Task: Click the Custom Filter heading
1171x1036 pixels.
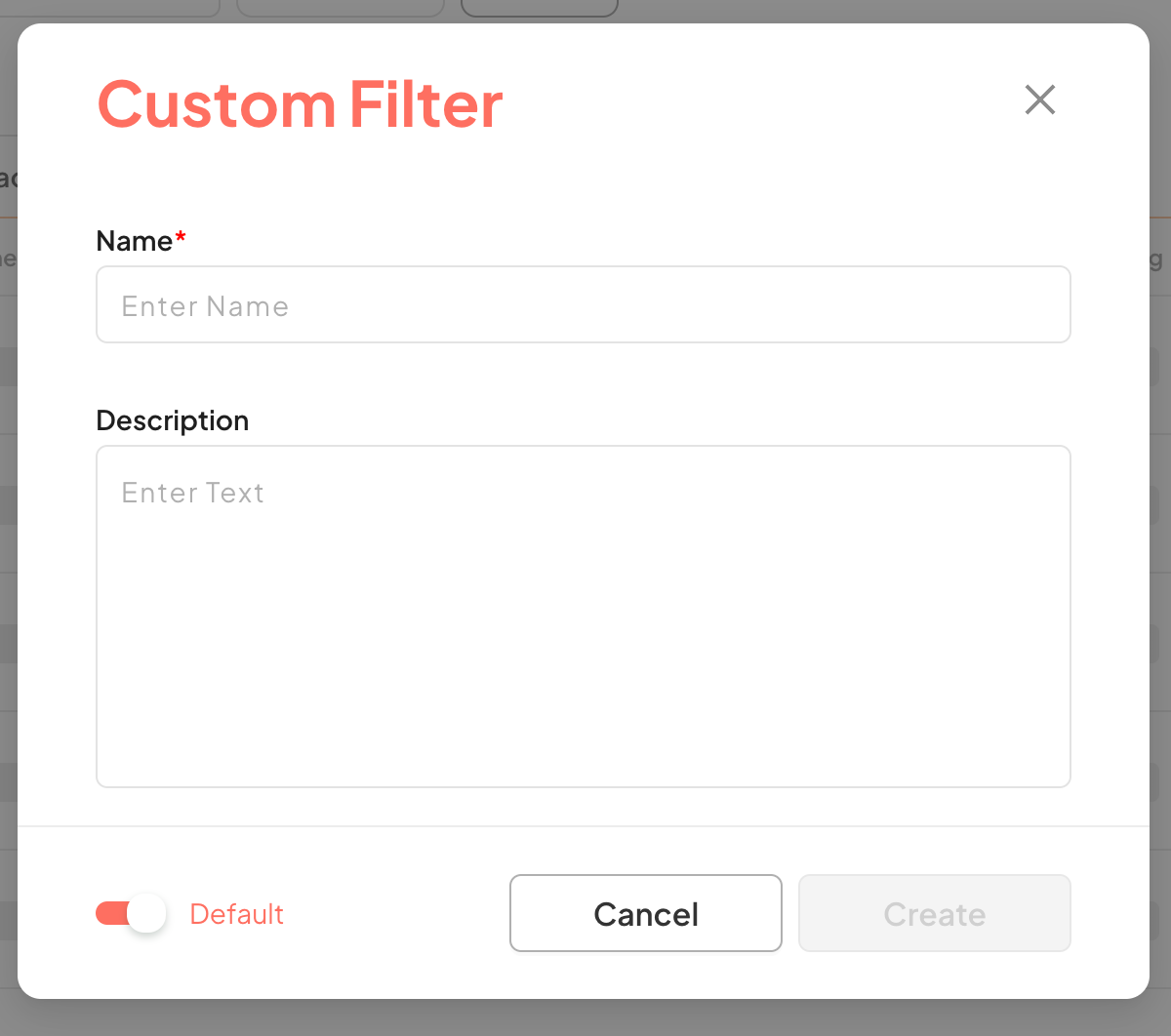Action: tap(300, 104)
